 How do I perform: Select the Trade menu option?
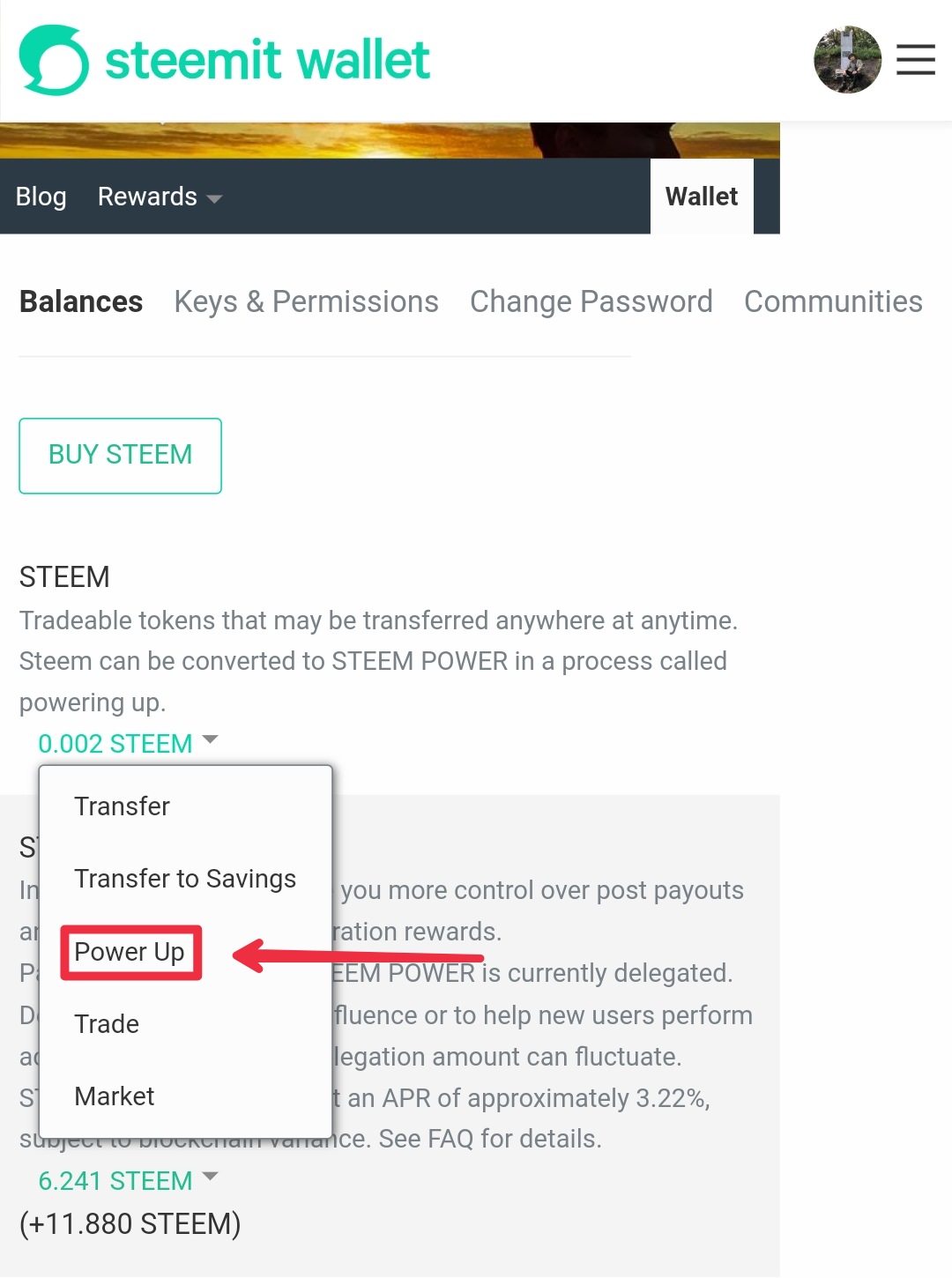tap(107, 1024)
